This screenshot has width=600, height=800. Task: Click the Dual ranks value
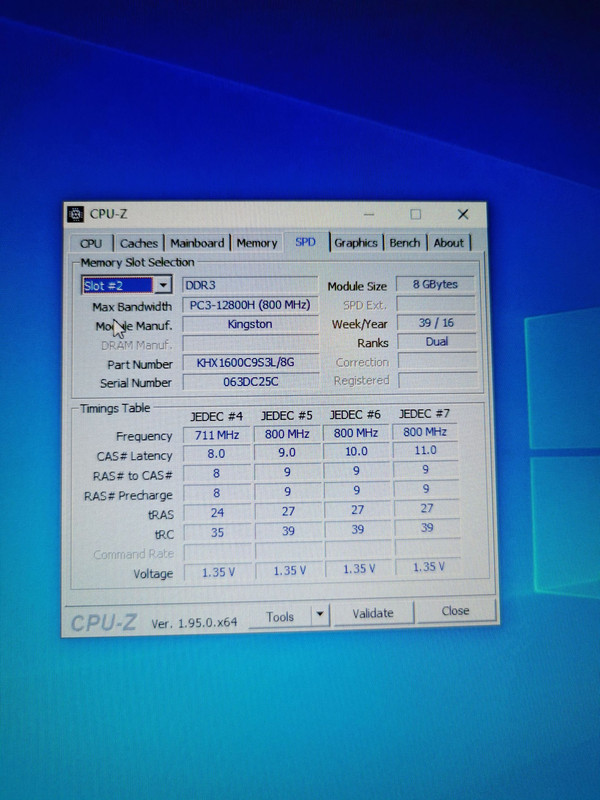click(437, 341)
